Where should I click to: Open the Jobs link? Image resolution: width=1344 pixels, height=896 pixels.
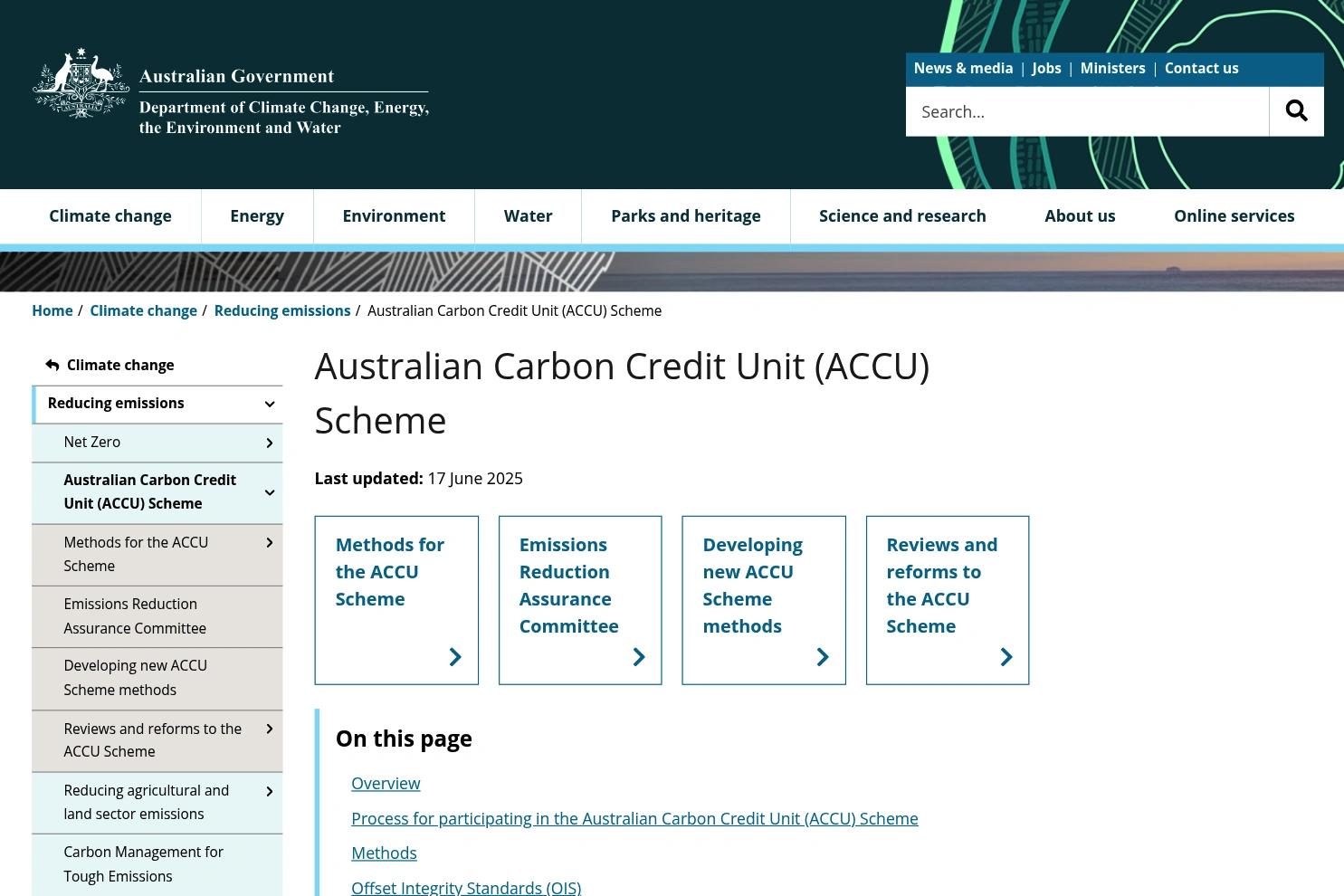[x=1046, y=68]
